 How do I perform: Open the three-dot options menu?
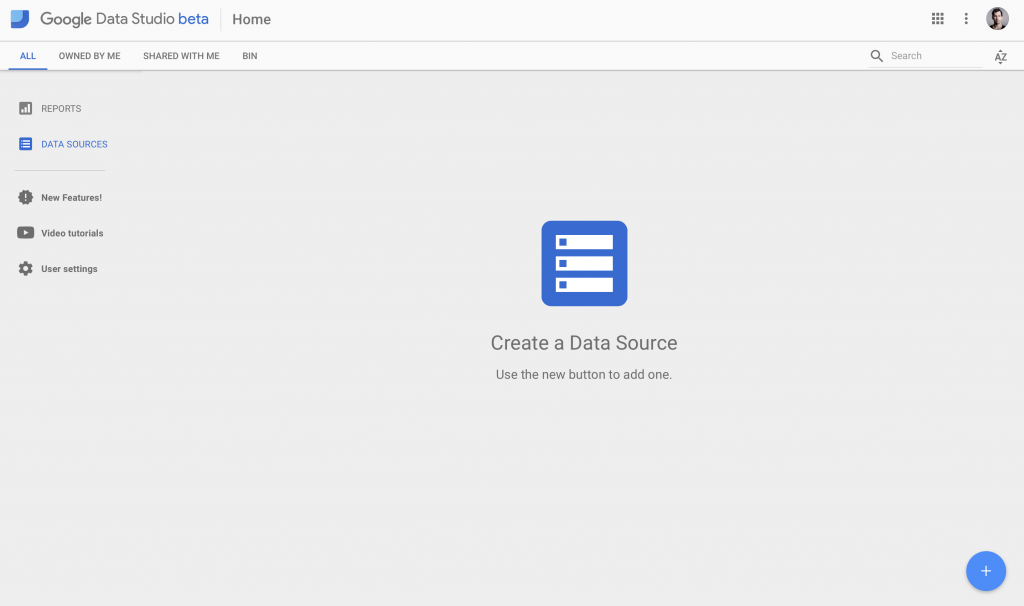click(x=966, y=18)
